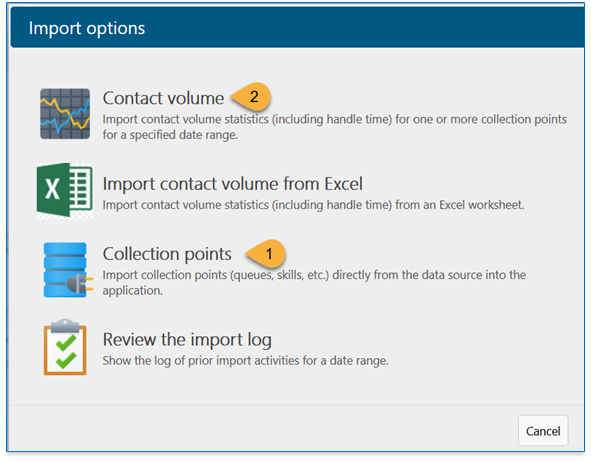Click the Import options dialog title
The width and height of the screenshot is (591, 462).
point(87,28)
